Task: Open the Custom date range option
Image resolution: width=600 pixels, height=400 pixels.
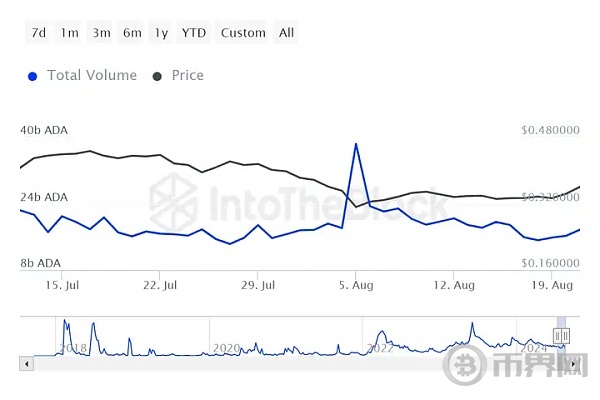Action: pyautogui.click(x=243, y=33)
